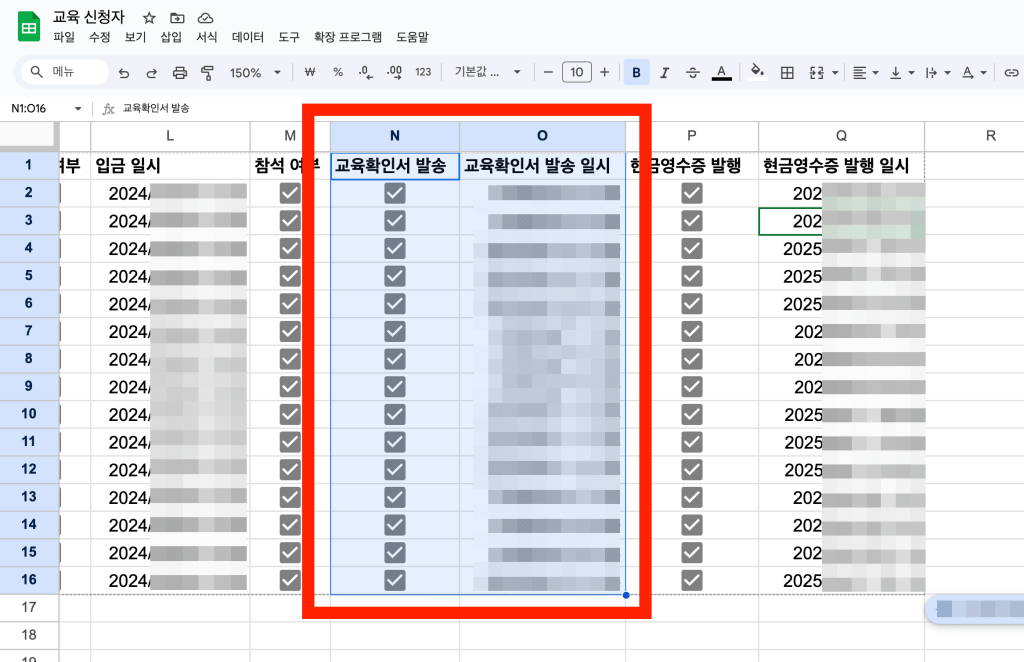
Task: Open the 기본값 font dropdown
Action: coord(489,73)
